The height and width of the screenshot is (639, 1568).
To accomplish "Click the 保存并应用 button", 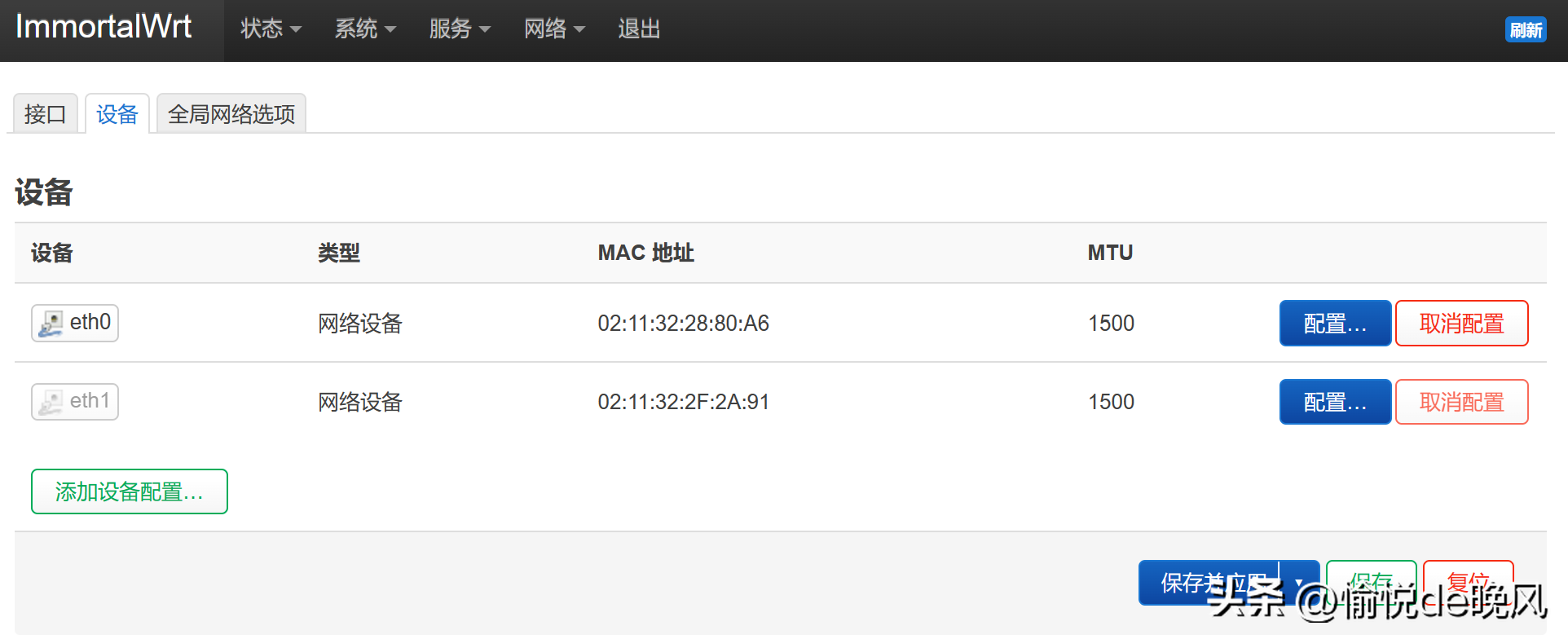I will 1208,583.
